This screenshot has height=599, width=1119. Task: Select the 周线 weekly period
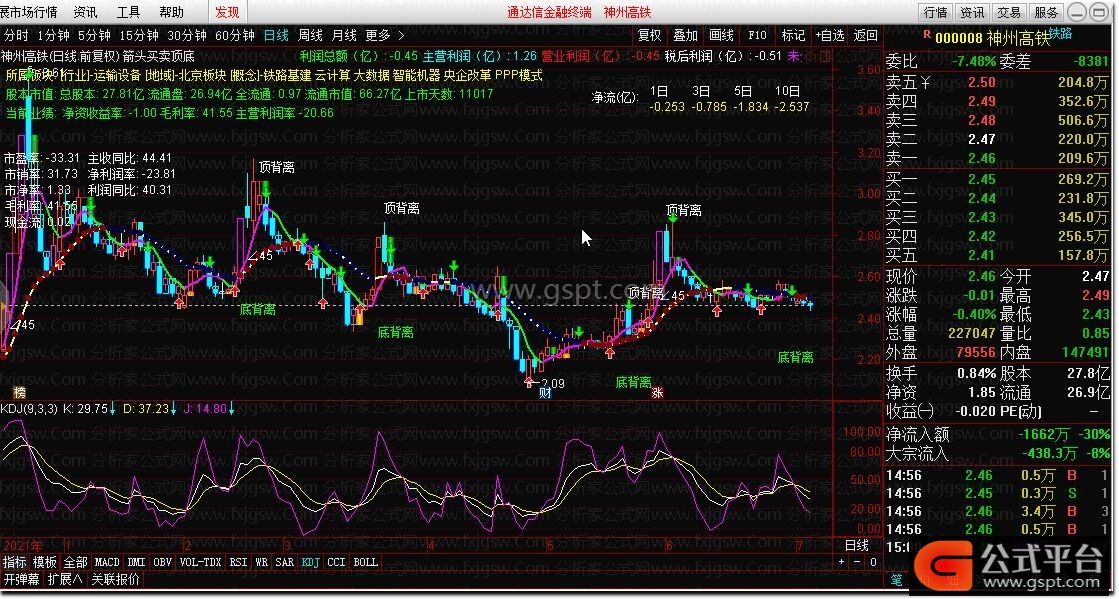tap(310, 35)
